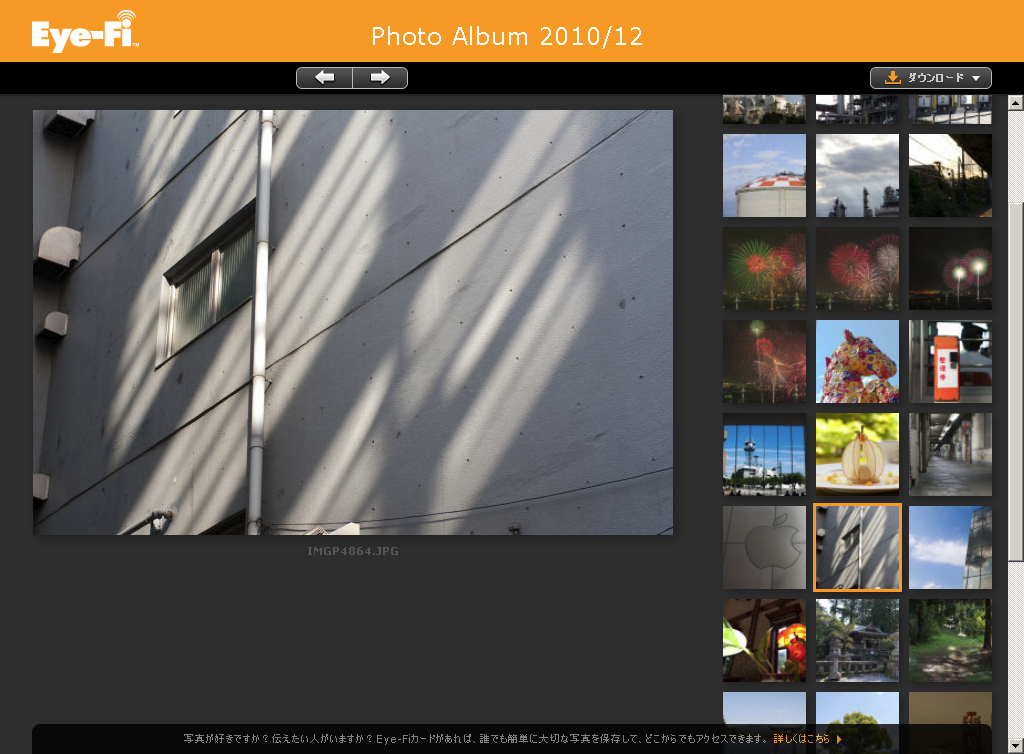Open the stained glass lamp thumbnail
The image size is (1024, 754).
[x=764, y=640]
